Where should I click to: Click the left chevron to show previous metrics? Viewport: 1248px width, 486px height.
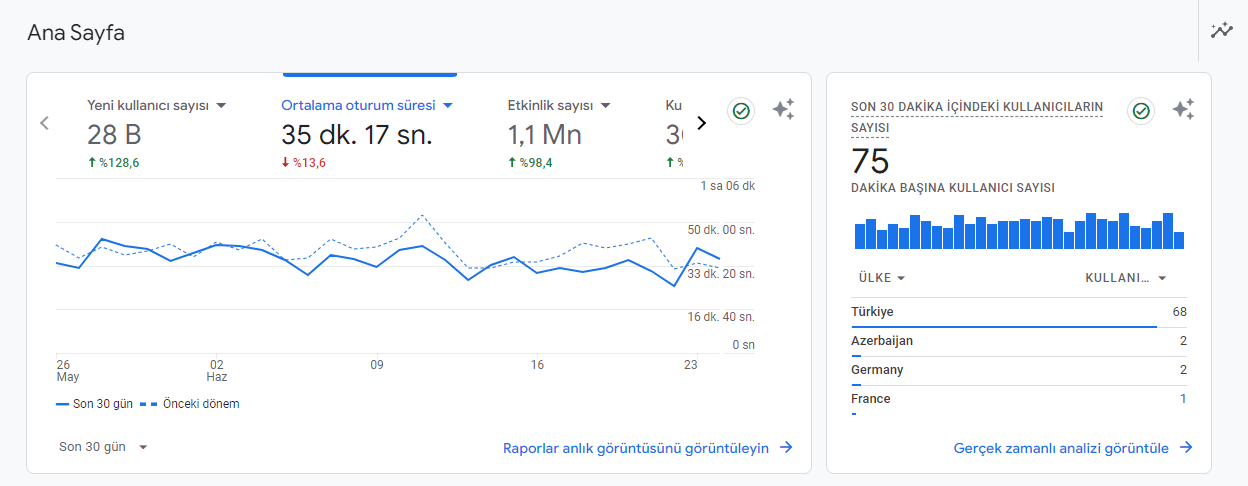(x=44, y=123)
